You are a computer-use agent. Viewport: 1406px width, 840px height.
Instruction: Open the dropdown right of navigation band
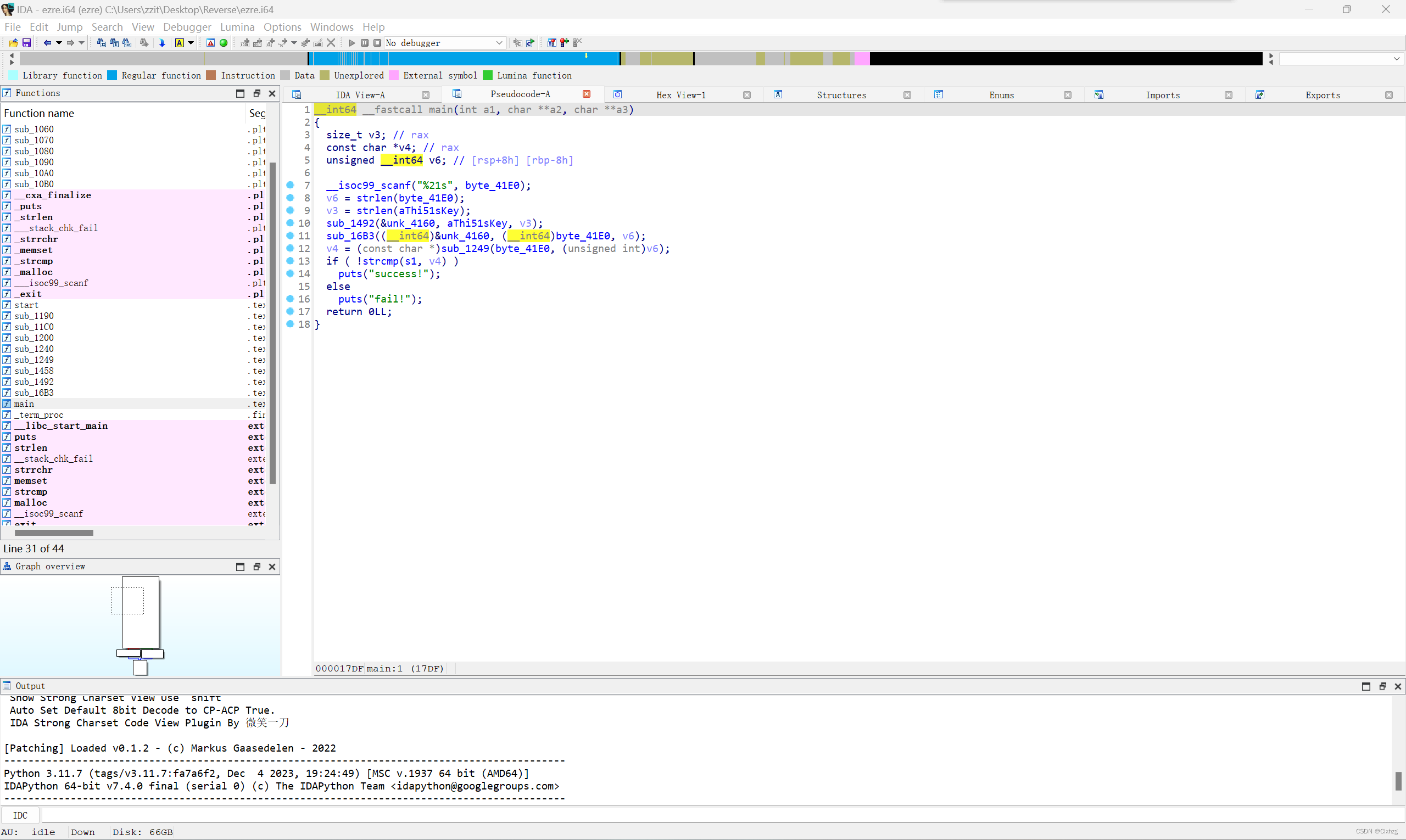click(1396, 59)
